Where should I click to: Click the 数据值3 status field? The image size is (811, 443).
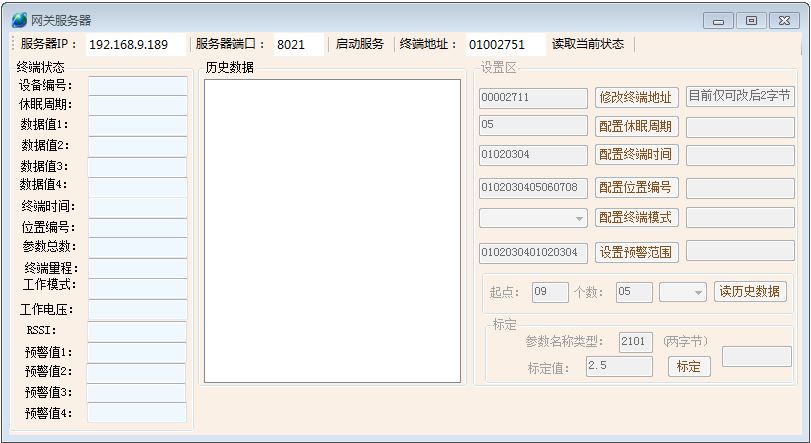pyautogui.click(x=138, y=167)
